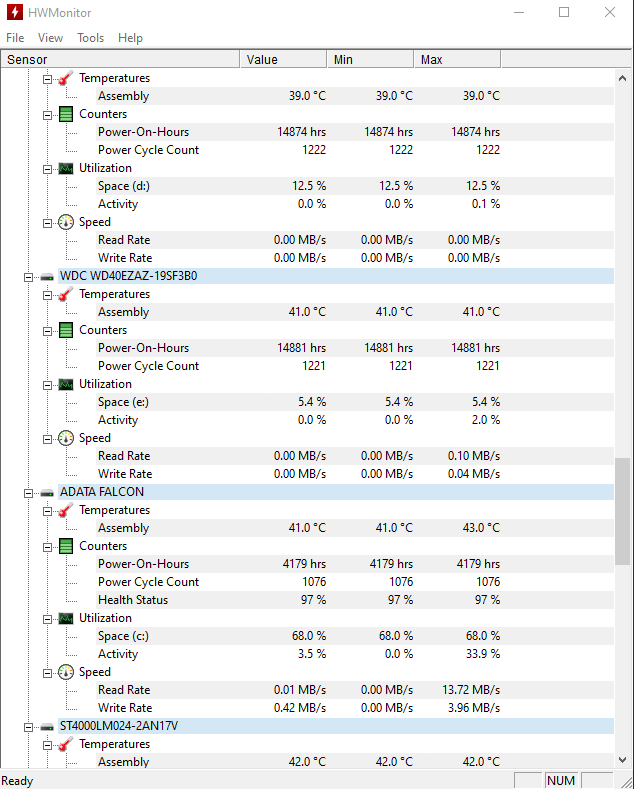The width and height of the screenshot is (634, 789).
Task: Click the Utilization graph icon under WDC WD40EZAZ
Action: 66,384
